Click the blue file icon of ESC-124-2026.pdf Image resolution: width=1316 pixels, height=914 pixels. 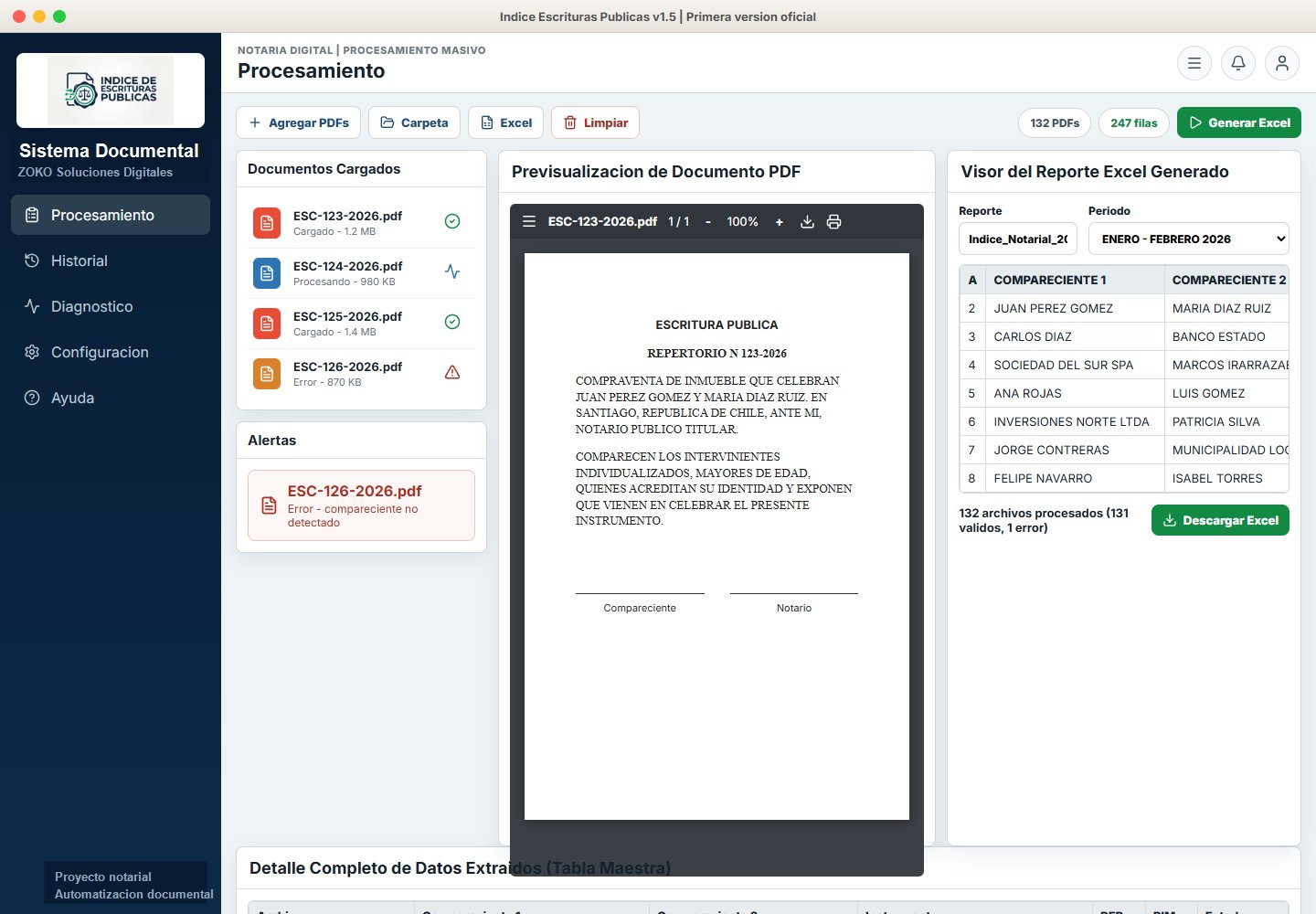(267, 273)
